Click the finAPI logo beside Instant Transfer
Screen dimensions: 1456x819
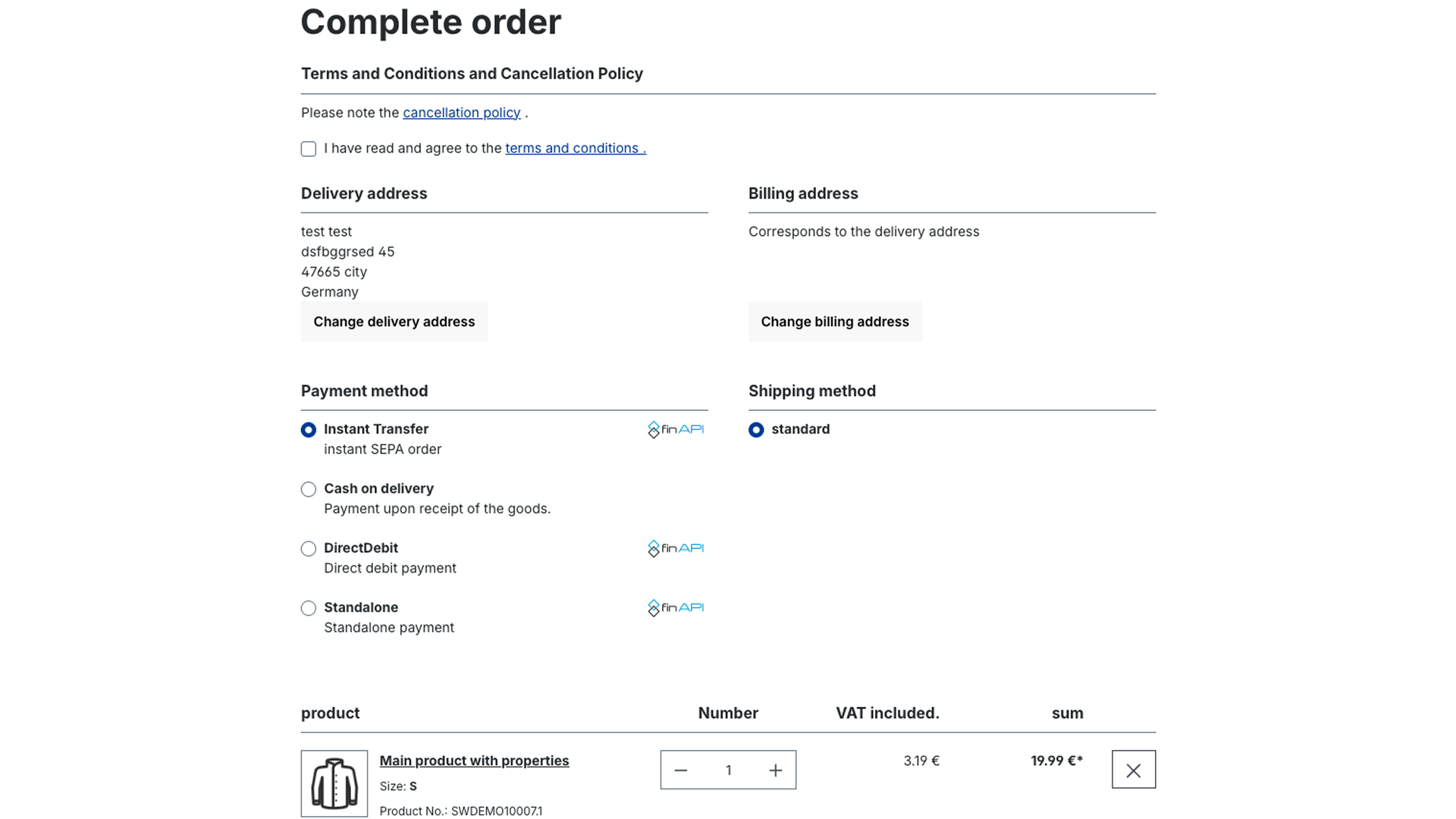click(x=676, y=429)
